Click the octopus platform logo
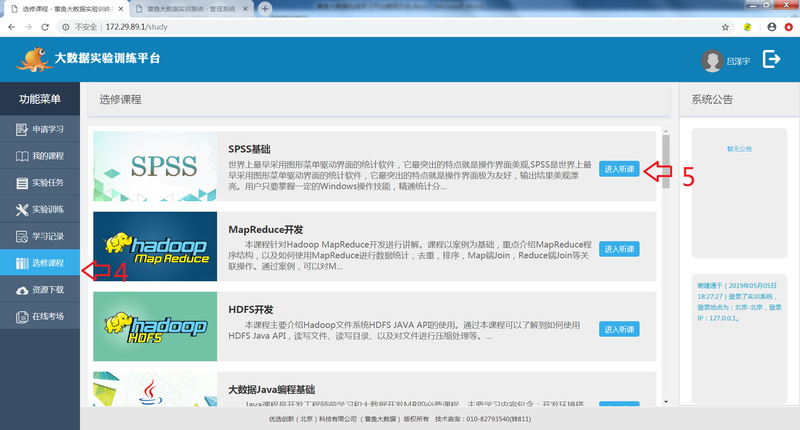The width and height of the screenshot is (800, 430). (35, 59)
